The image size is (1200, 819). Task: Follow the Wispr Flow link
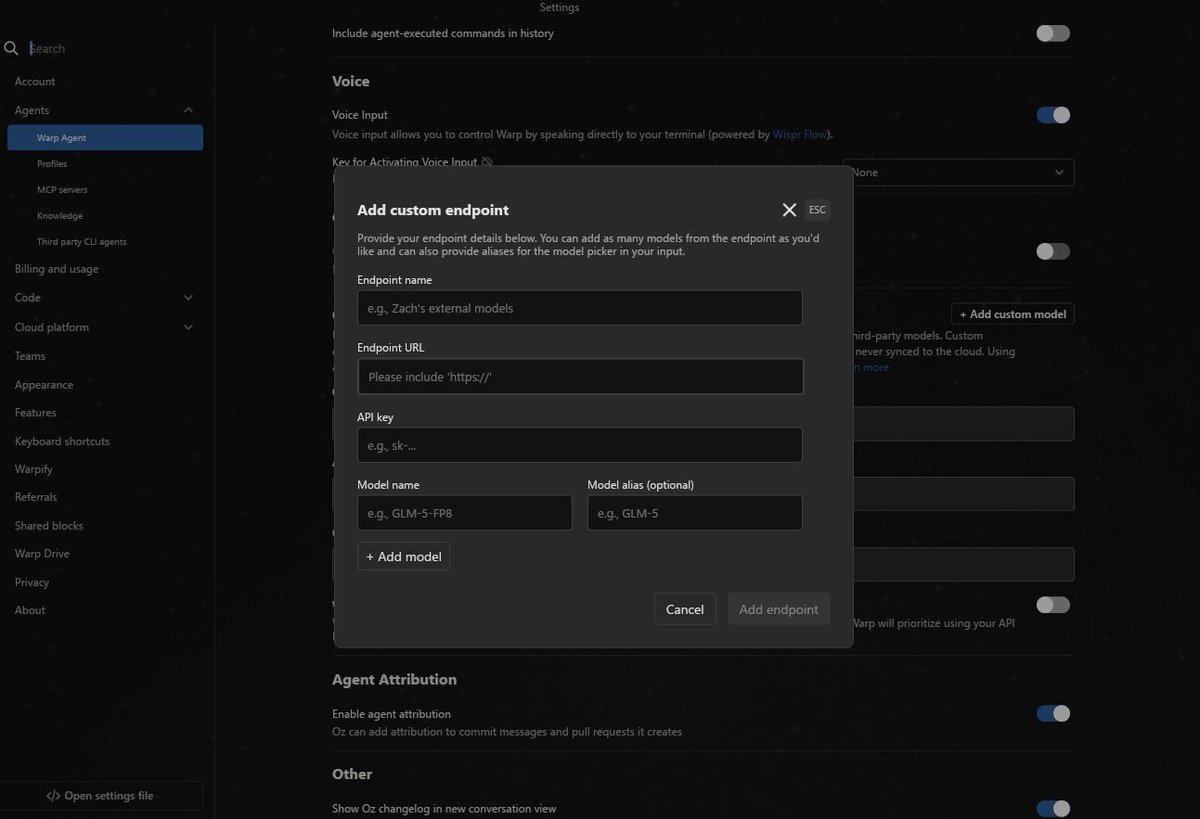point(801,134)
